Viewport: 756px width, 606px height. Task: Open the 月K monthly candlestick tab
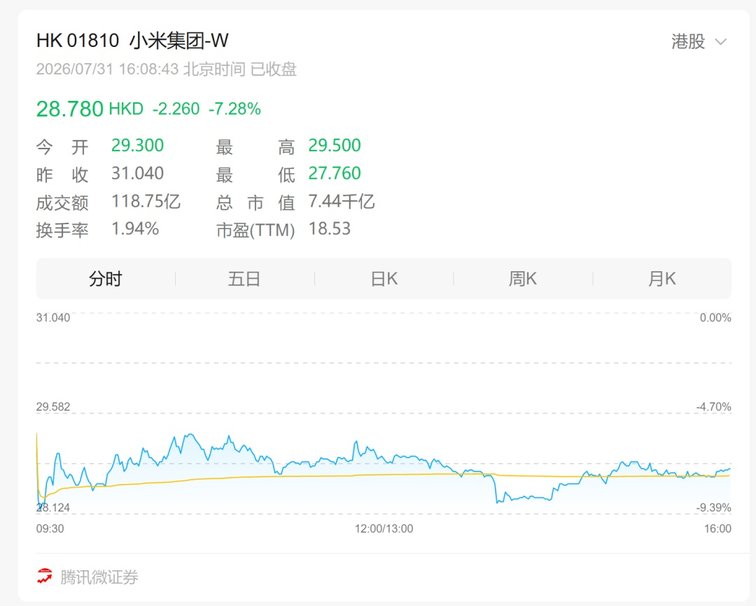(662, 279)
